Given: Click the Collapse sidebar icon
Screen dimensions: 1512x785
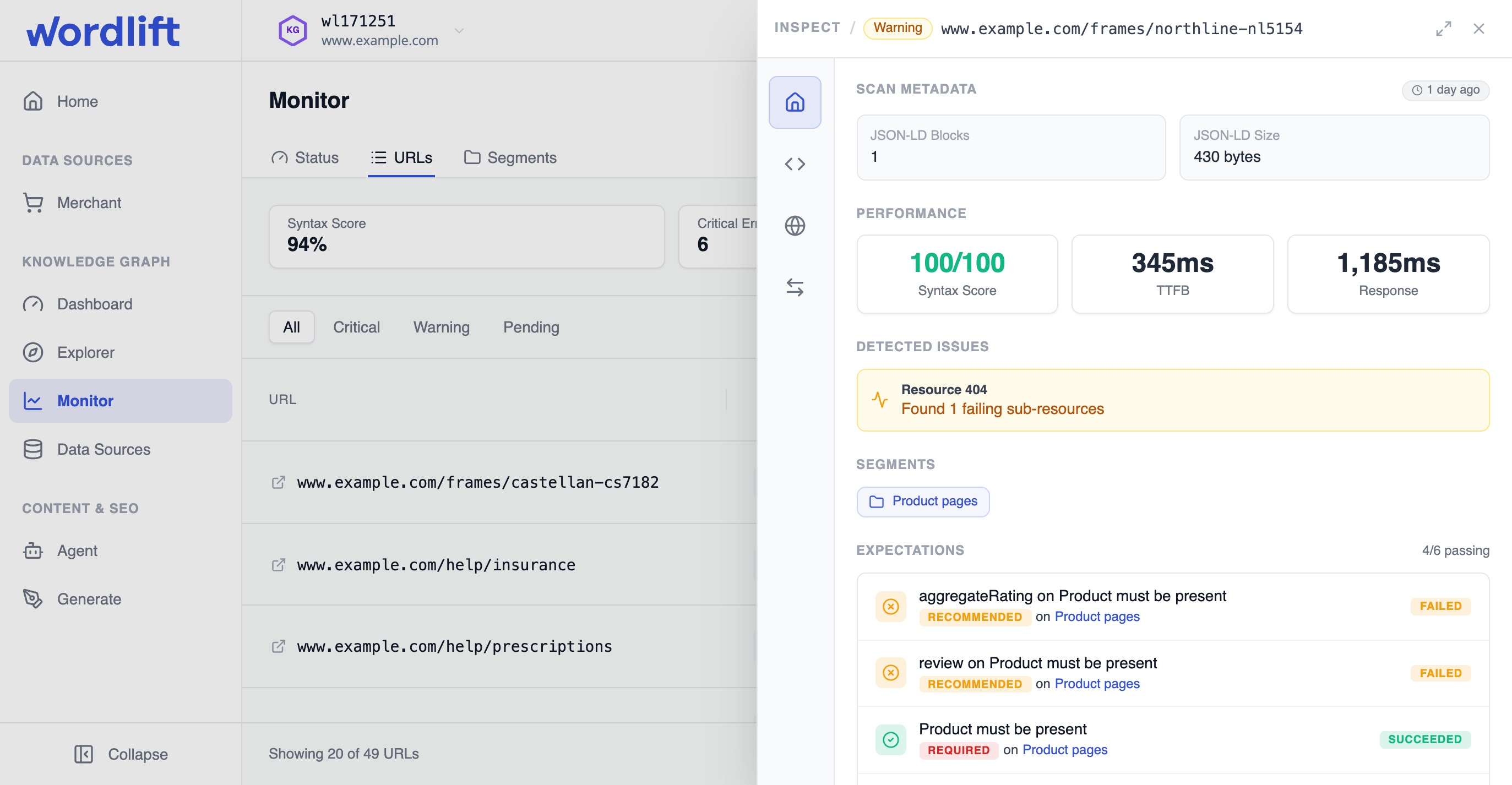Looking at the screenshot, I should tap(83, 754).
